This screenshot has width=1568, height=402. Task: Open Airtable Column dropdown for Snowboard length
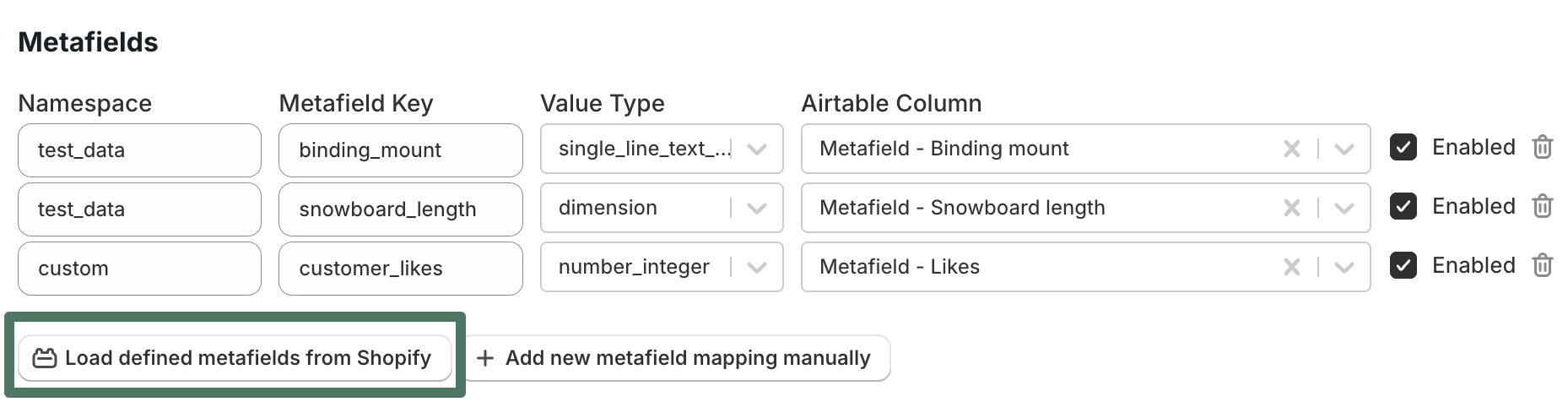[1344, 208]
